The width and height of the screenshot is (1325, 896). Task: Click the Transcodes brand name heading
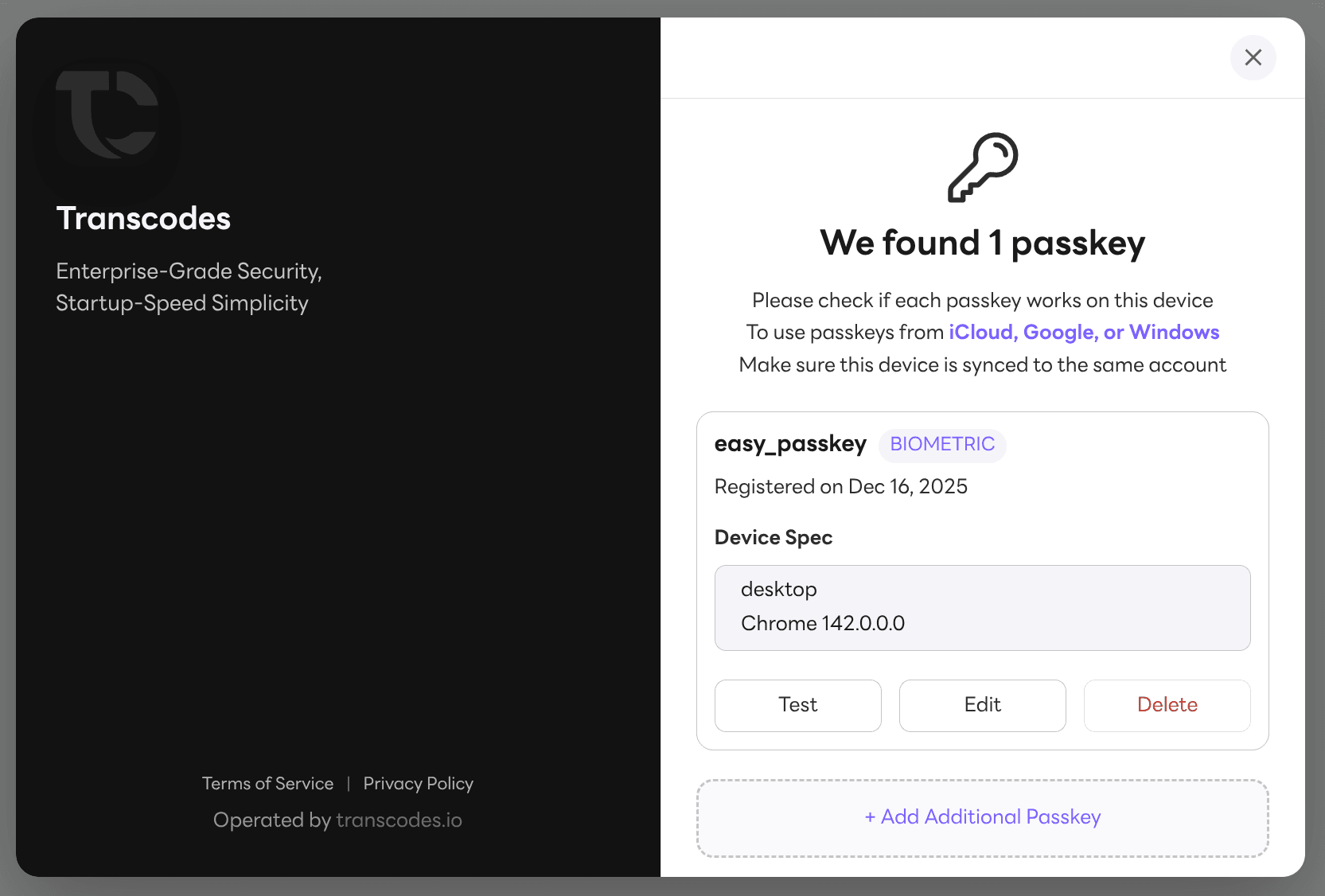[x=142, y=218]
